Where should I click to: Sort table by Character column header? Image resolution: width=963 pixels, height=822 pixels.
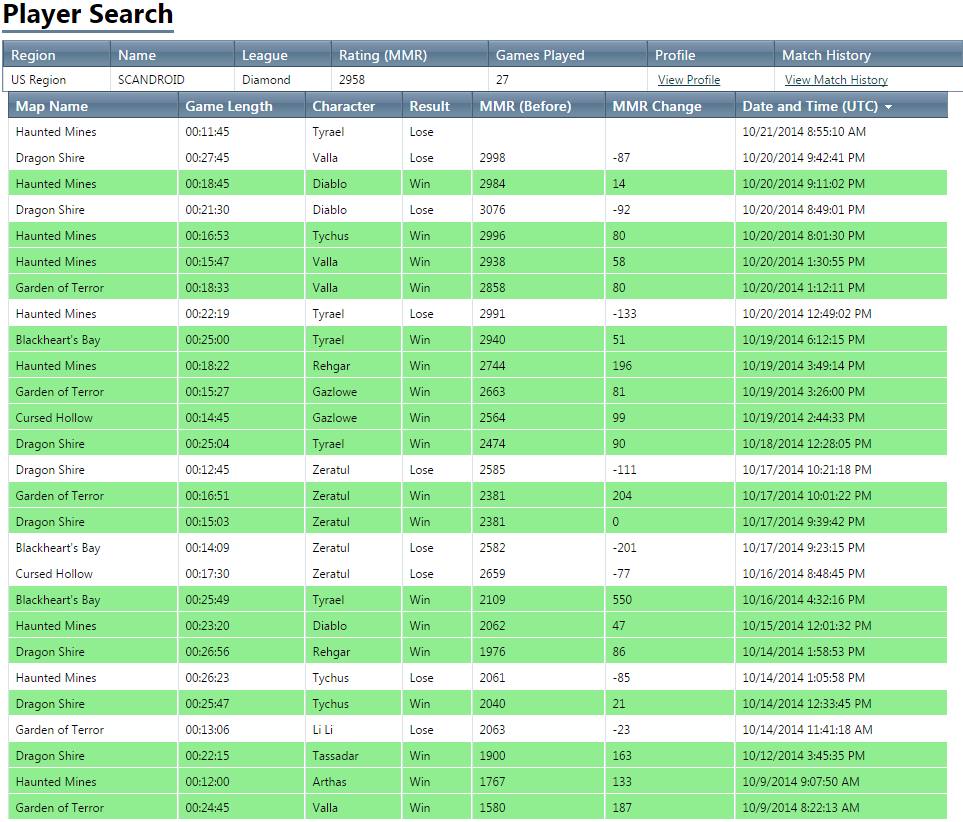coord(343,106)
